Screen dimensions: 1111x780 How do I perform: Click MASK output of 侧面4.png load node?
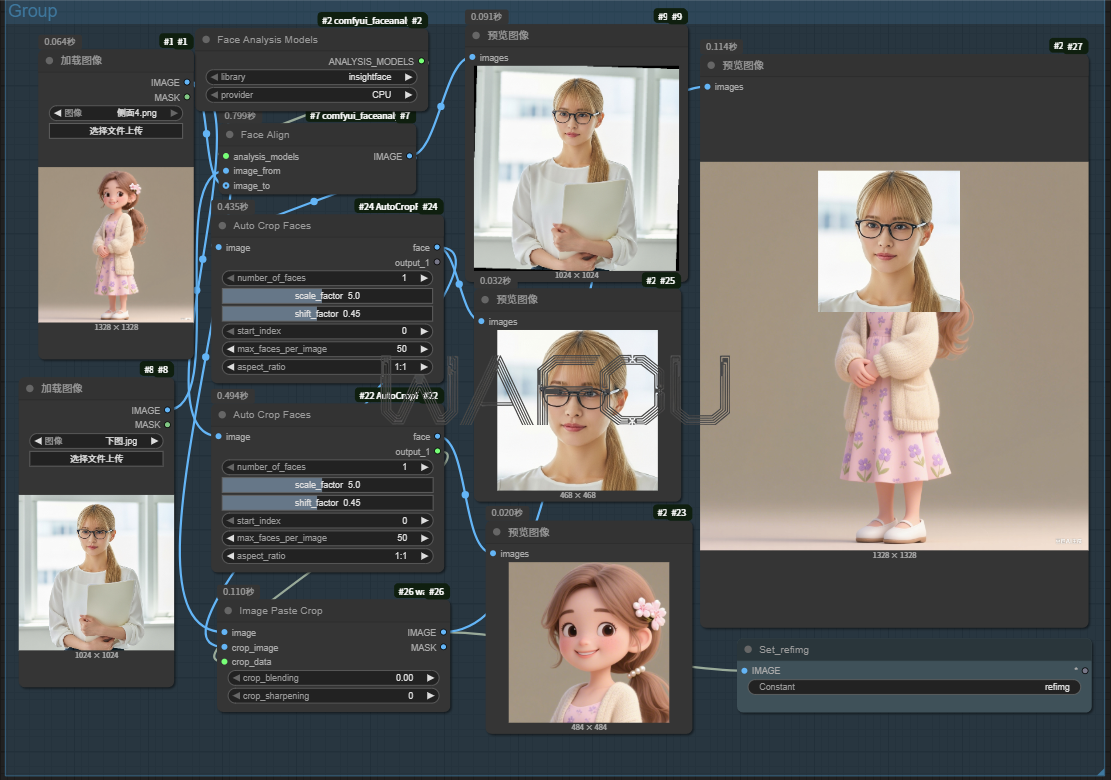point(187,97)
